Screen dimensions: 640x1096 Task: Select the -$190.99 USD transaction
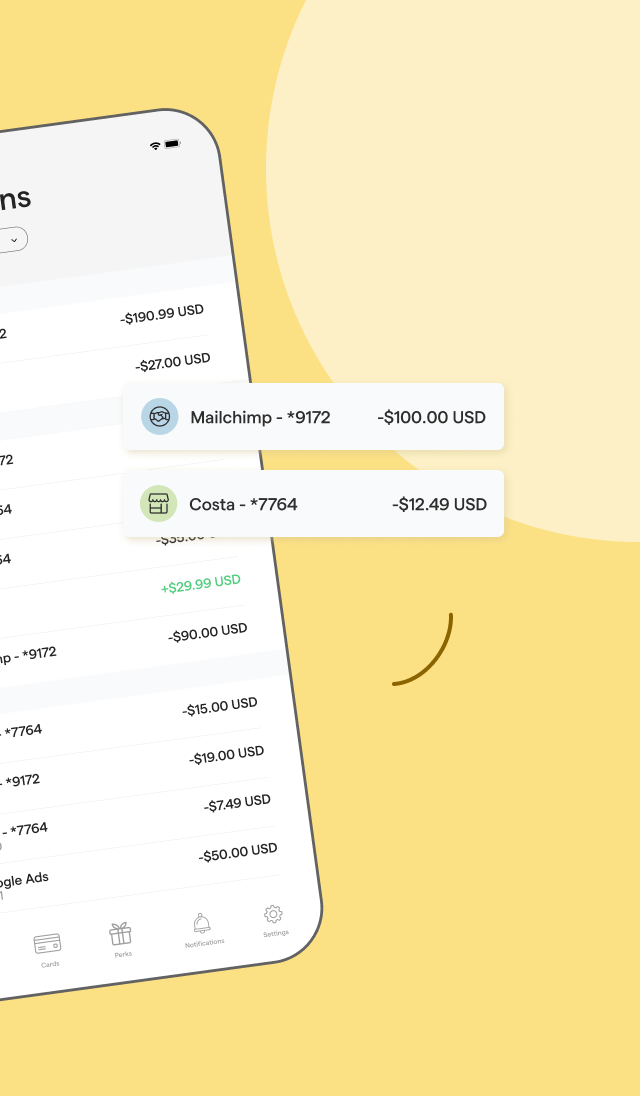pyautogui.click(x=162, y=314)
